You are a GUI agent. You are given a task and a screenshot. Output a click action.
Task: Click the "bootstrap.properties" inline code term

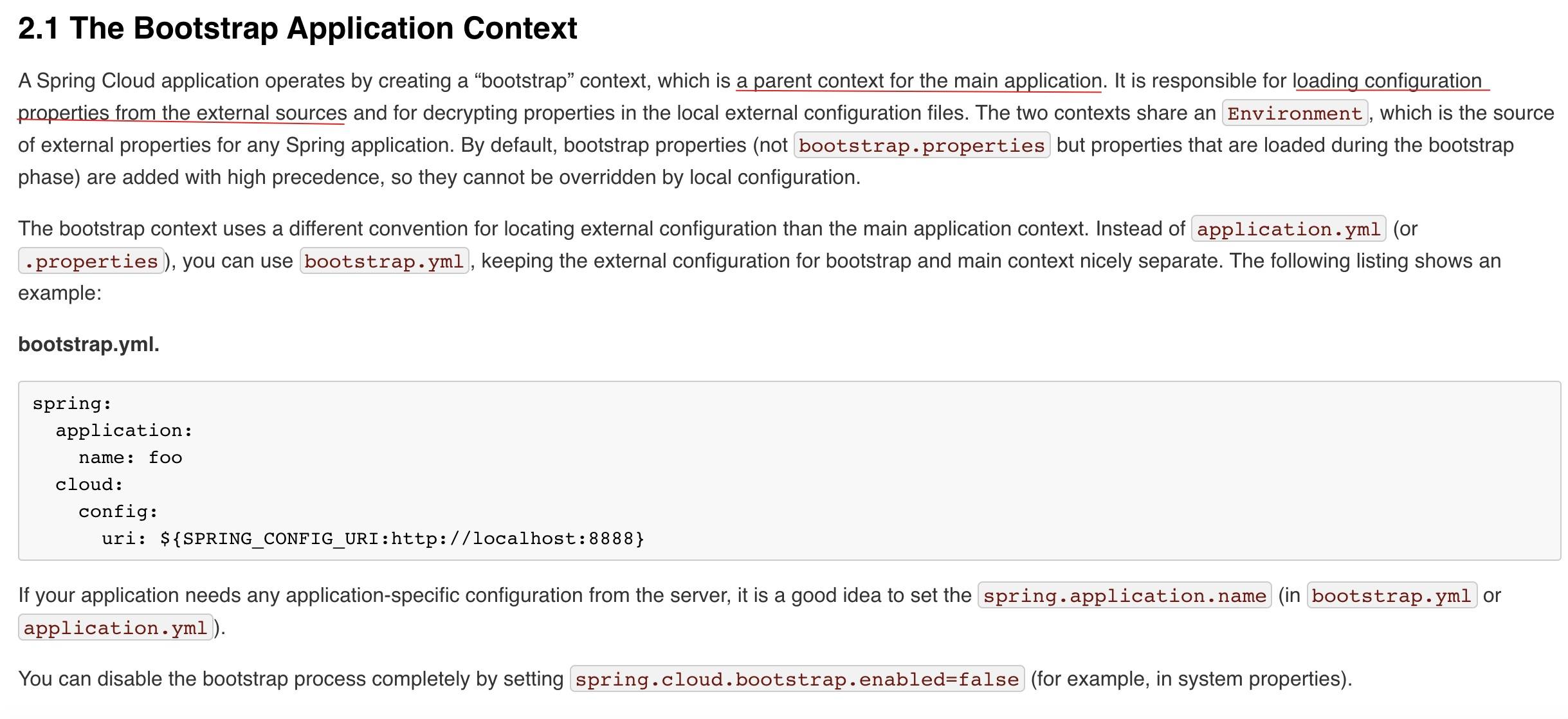(x=921, y=146)
